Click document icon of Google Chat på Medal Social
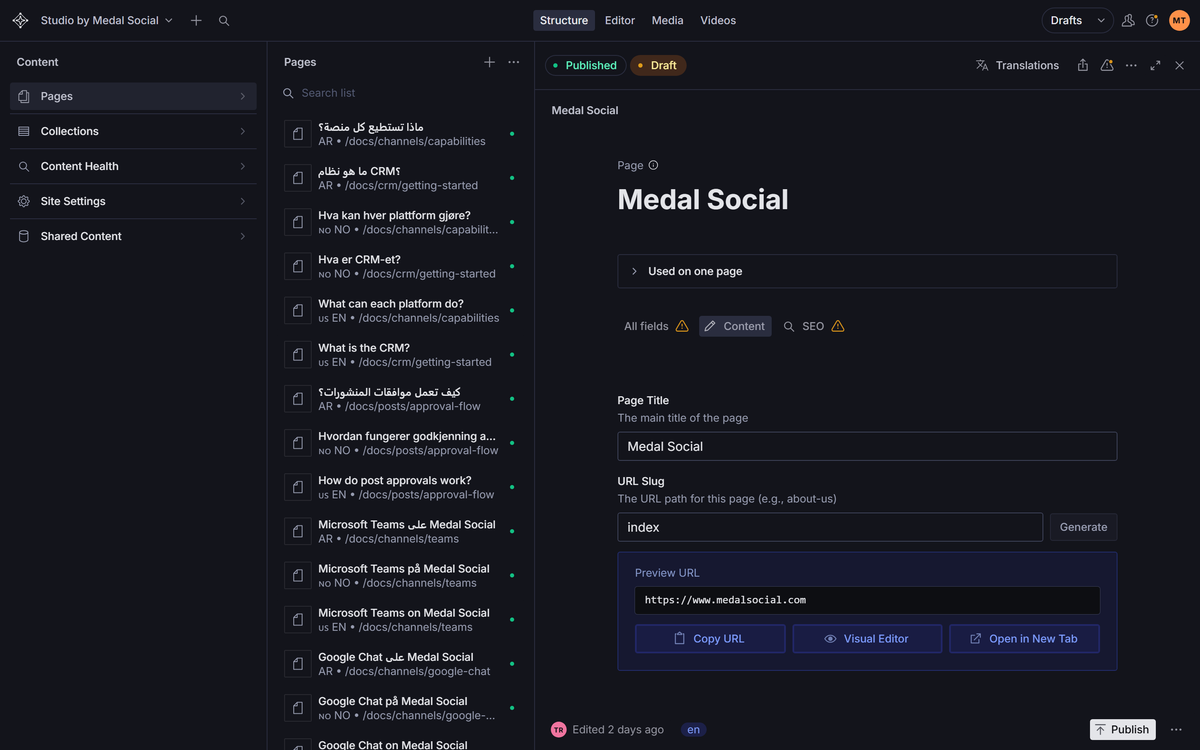This screenshot has width=1200, height=750. point(298,708)
